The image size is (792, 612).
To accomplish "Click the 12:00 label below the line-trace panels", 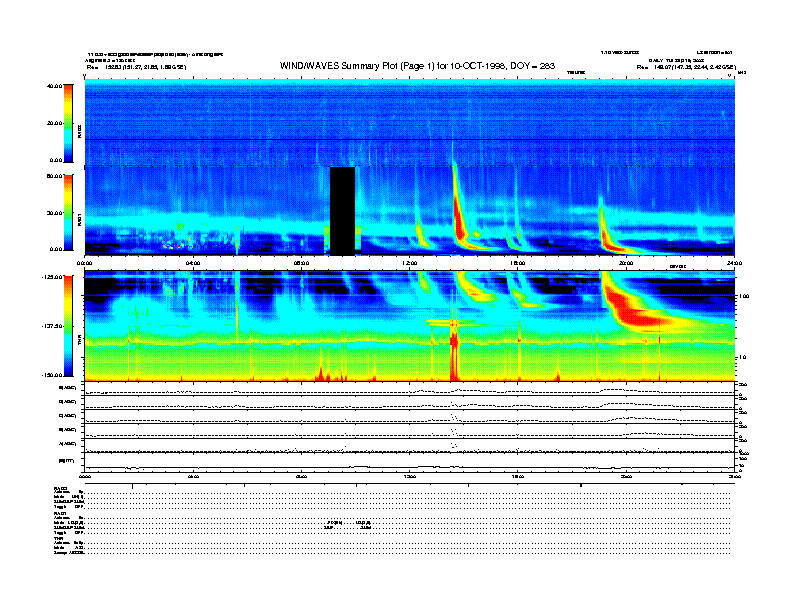I will [410, 476].
